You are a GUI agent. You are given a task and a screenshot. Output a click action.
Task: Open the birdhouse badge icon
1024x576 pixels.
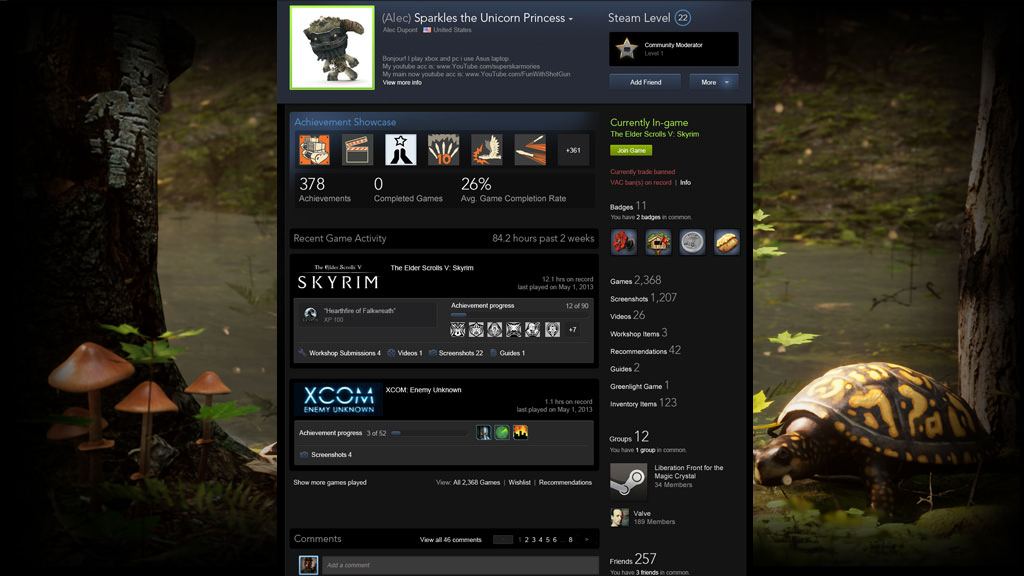point(658,242)
